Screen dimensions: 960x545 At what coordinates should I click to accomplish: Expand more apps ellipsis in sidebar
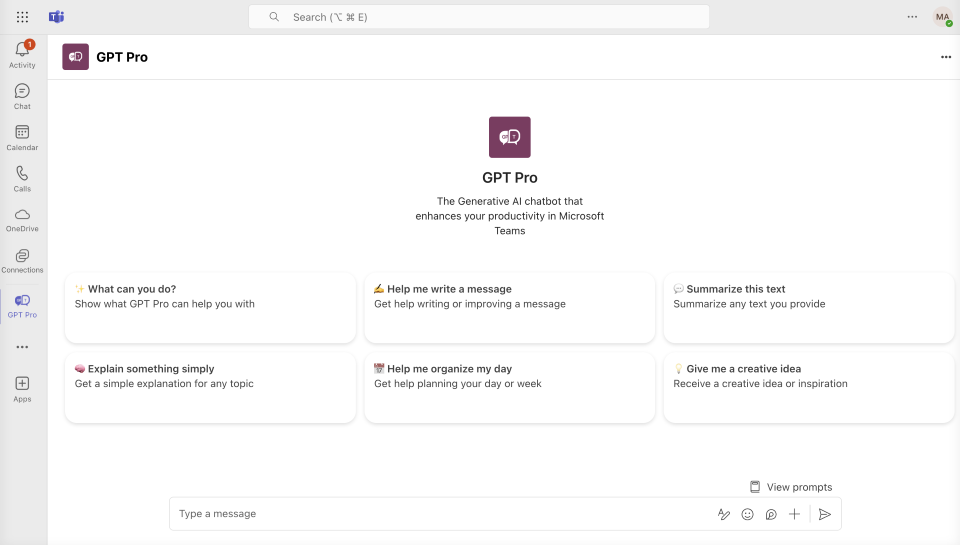(22, 347)
